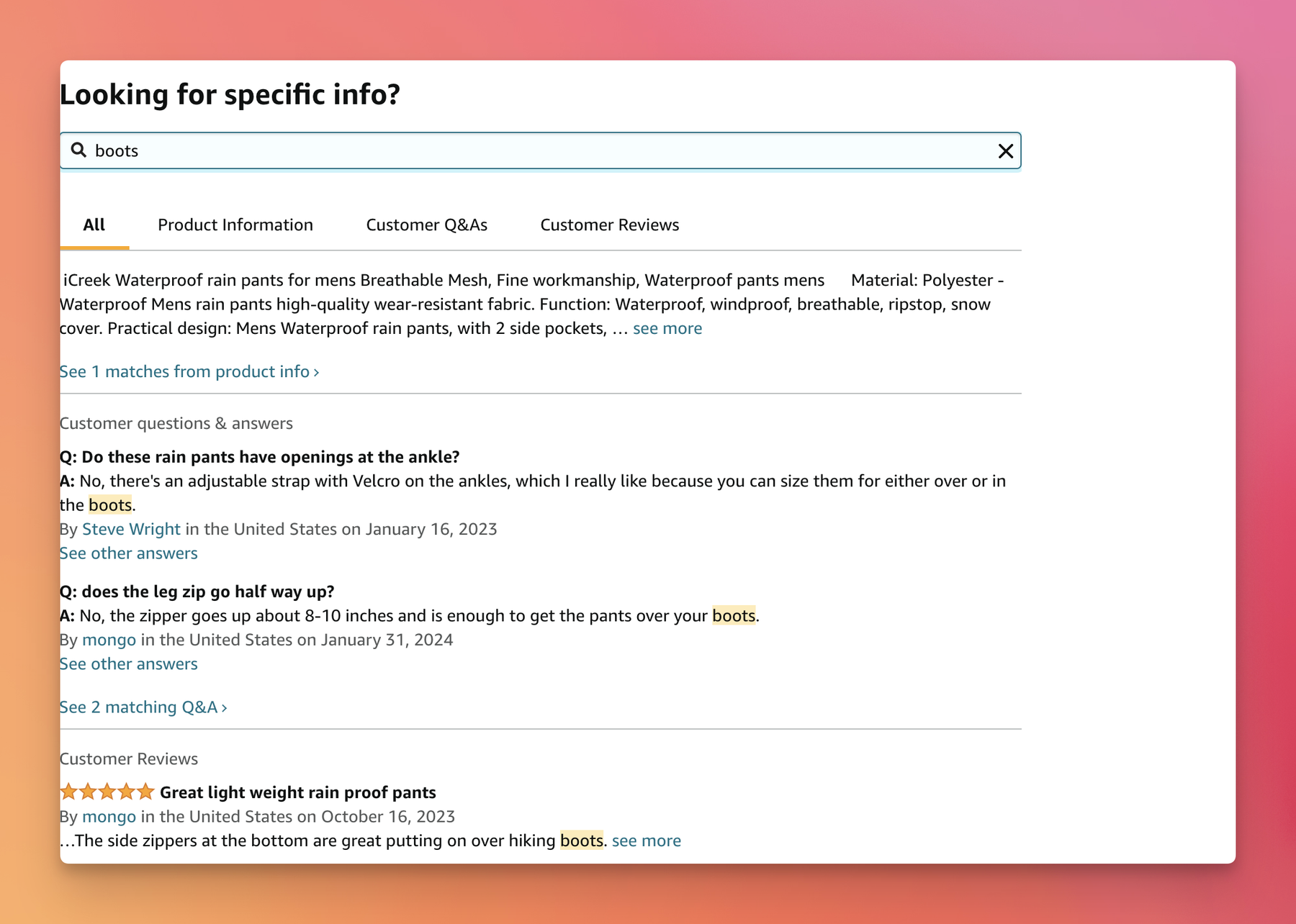
Task: Open the Customer Q&As tab
Action: click(427, 225)
